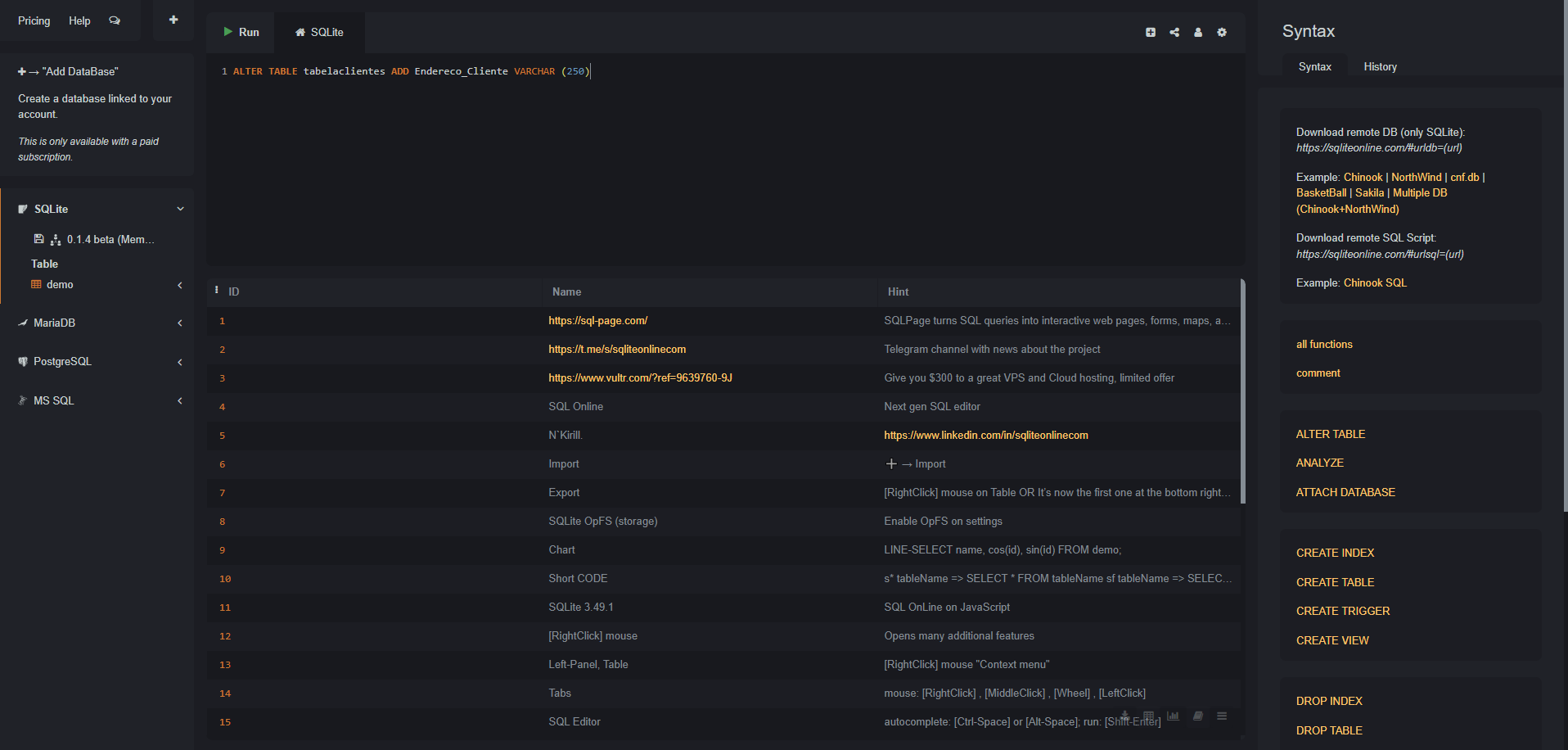This screenshot has height=750, width=1568.
Task: Switch to the Syntax tab
Action: [1314, 66]
